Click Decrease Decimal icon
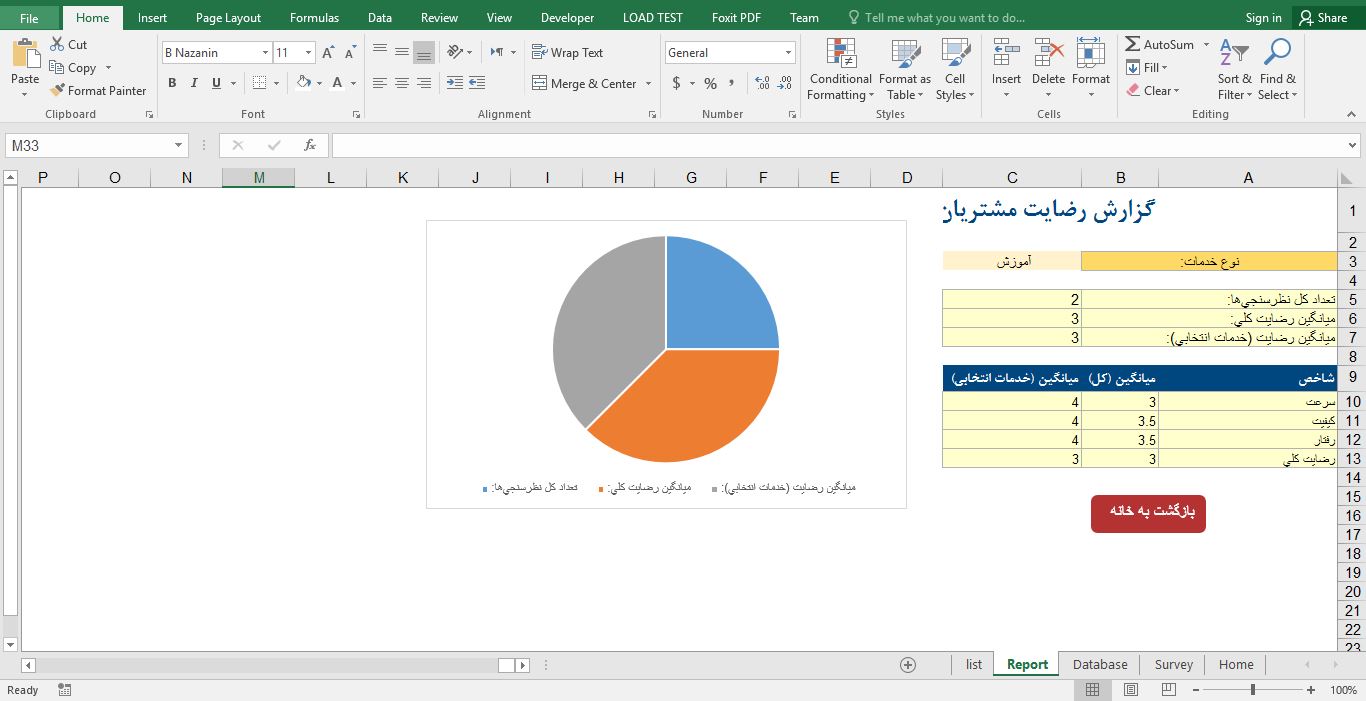 tap(785, 83)
